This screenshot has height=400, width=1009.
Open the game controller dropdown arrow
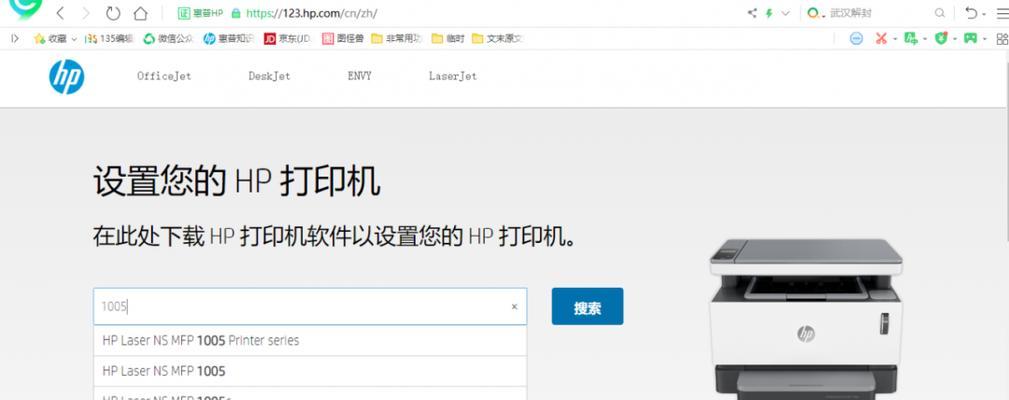coord(985,39)
